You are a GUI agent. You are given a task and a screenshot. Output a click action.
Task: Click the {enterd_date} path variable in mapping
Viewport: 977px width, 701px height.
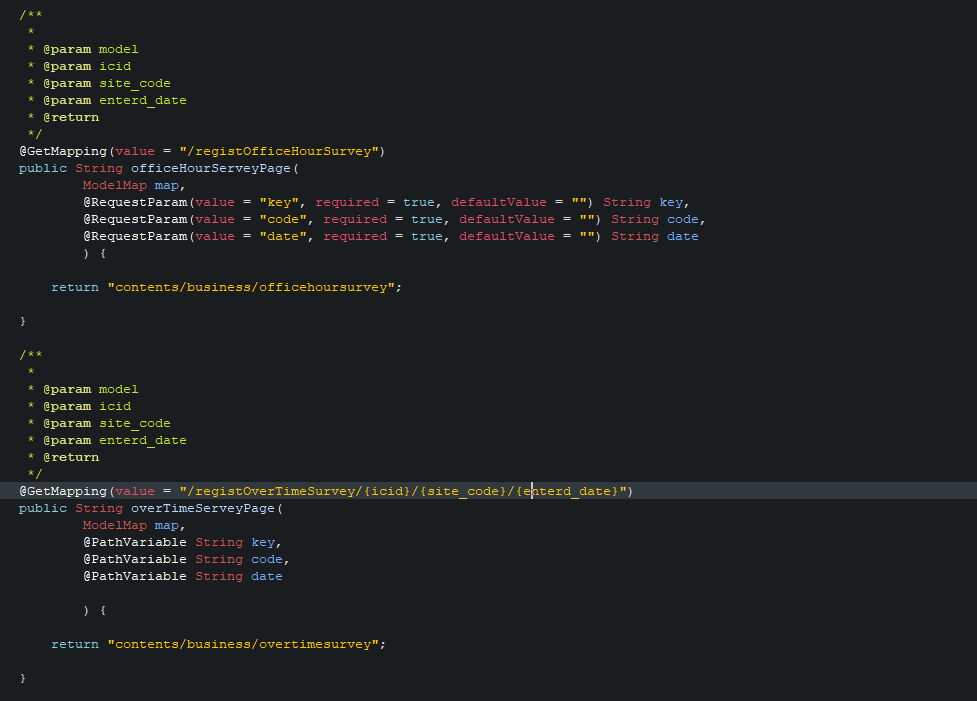click(567, 492)
